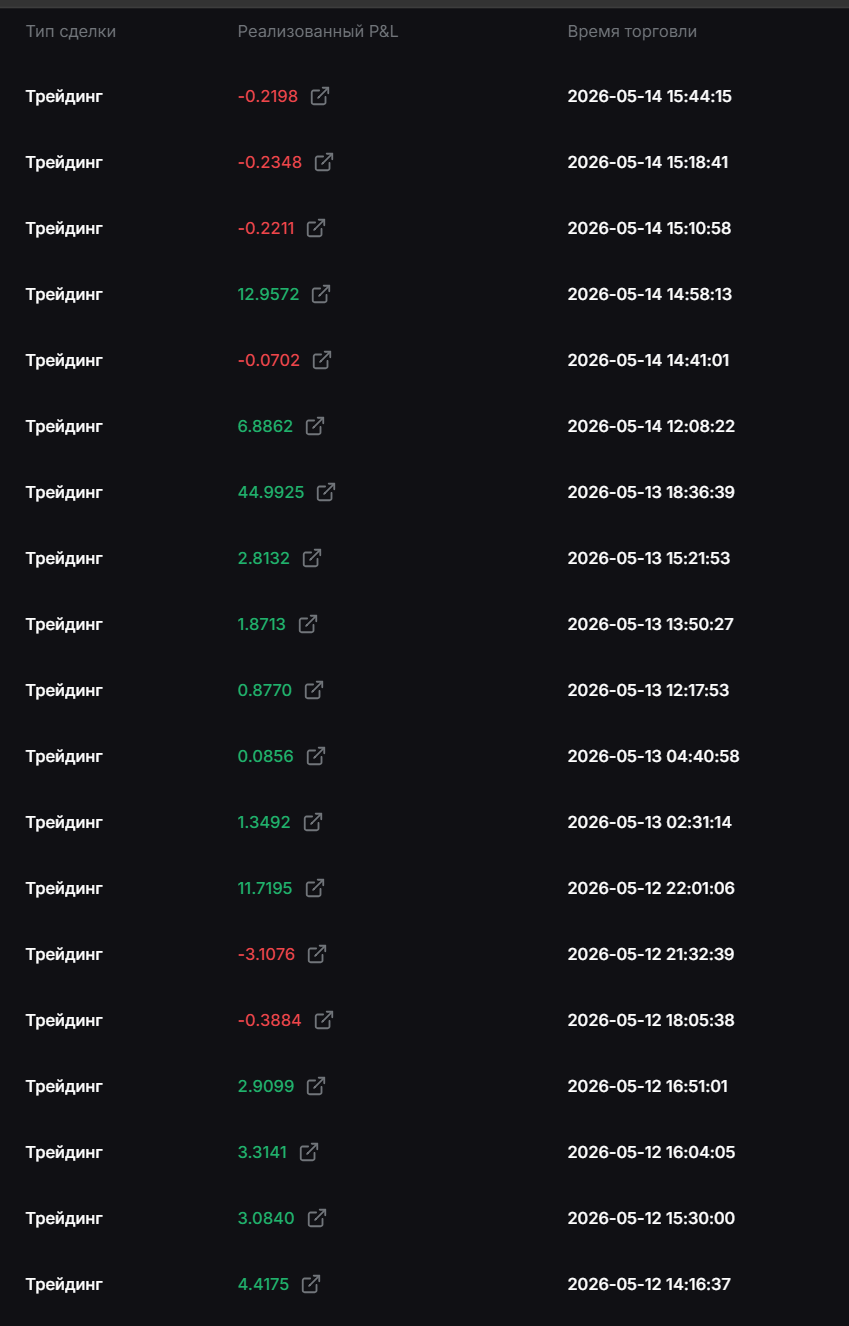Click share icon beside 6.8862
Screen dimensions: 849x1326
315,426
